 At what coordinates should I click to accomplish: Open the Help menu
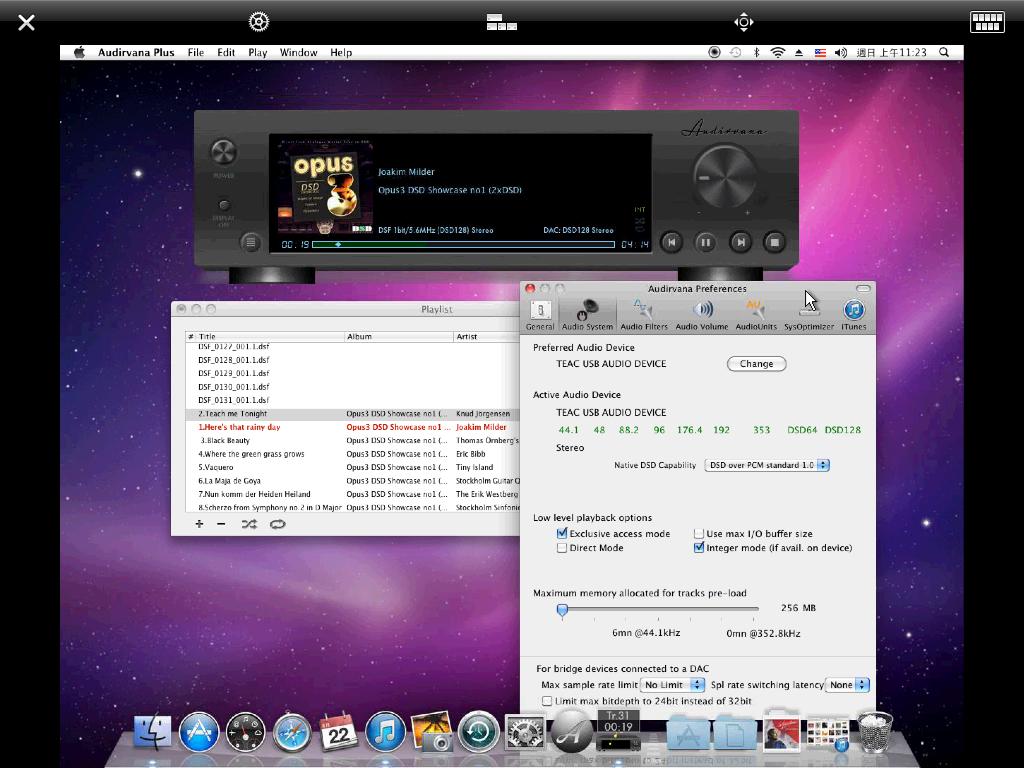point(341,52)
